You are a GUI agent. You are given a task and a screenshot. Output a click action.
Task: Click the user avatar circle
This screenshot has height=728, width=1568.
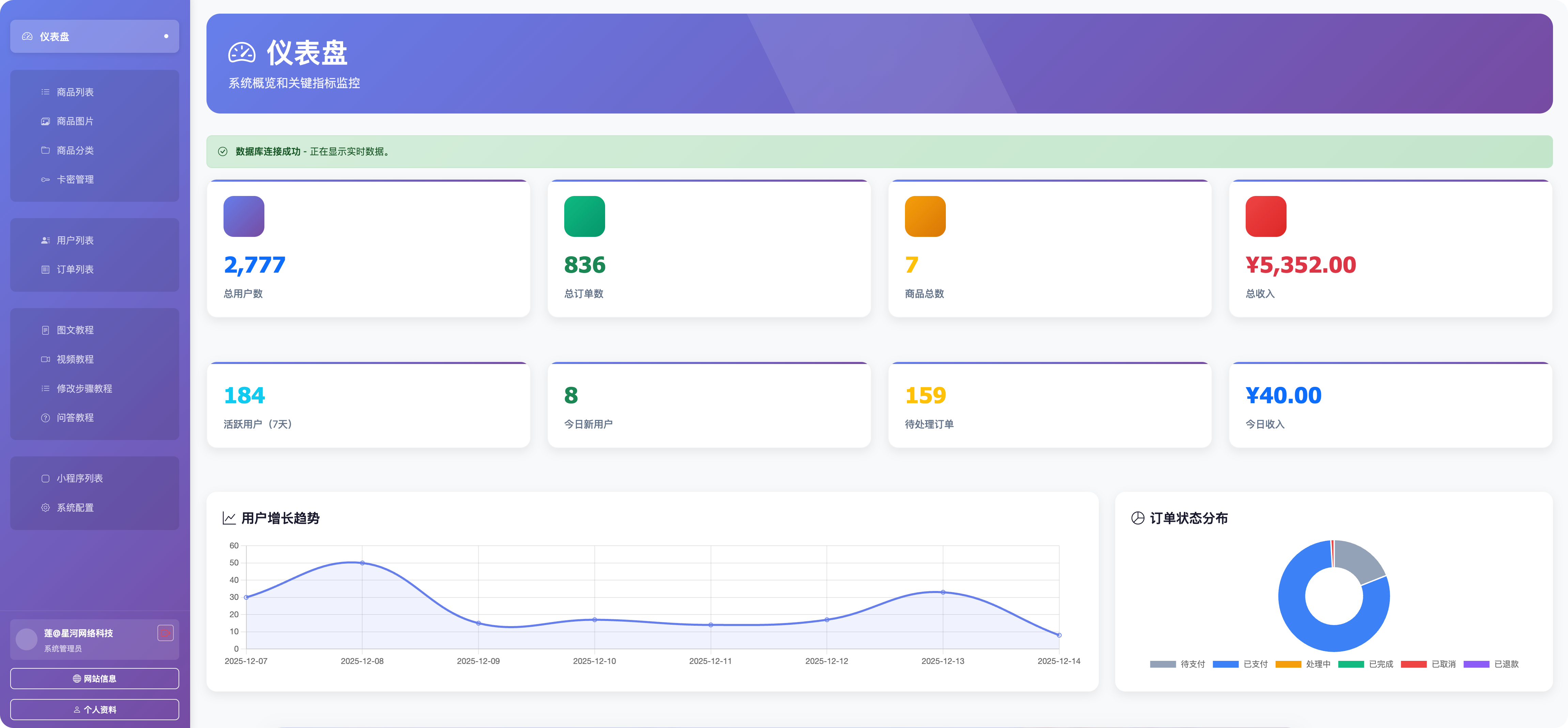point(26,639)
